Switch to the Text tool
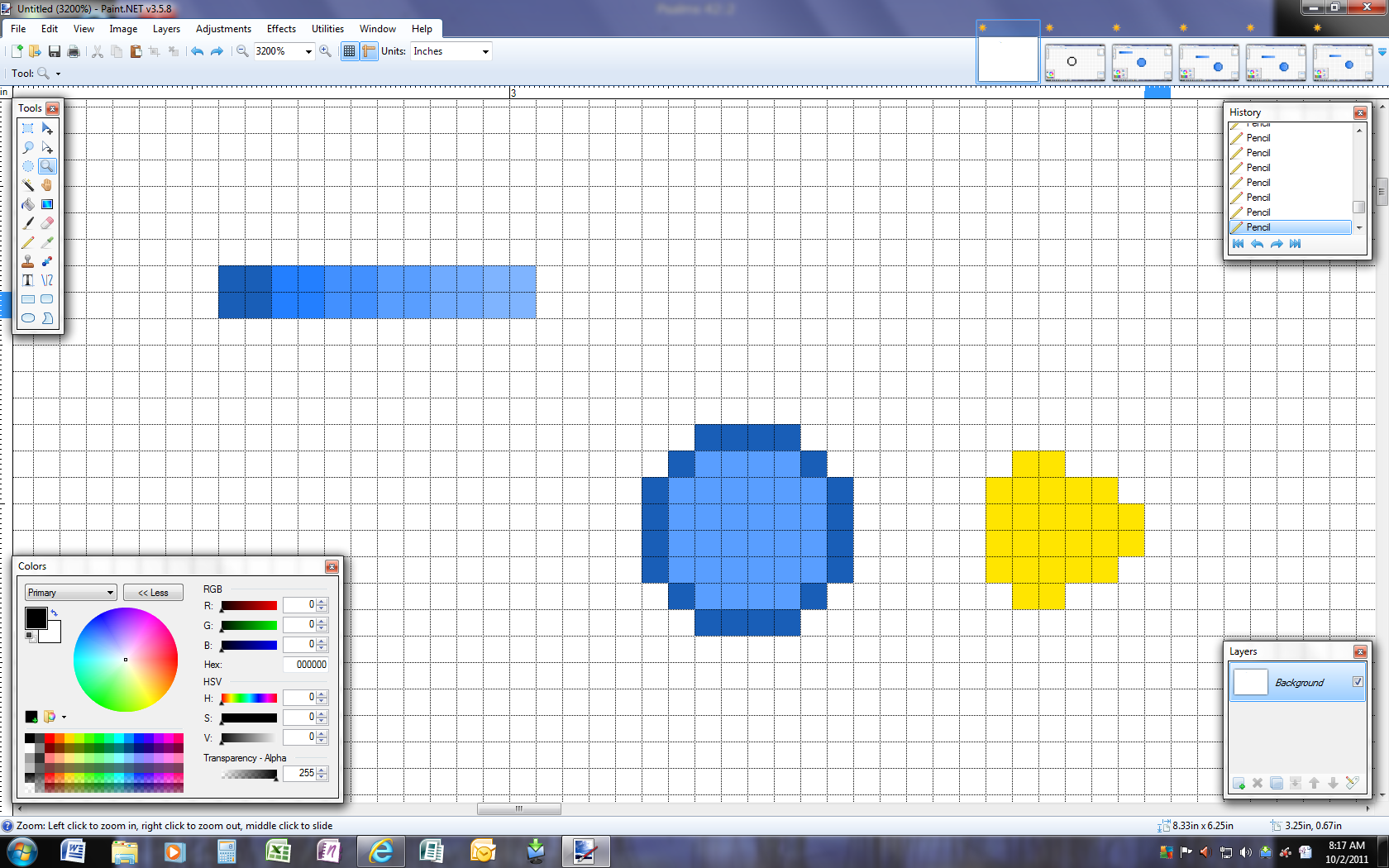 [x=28, y=280]
